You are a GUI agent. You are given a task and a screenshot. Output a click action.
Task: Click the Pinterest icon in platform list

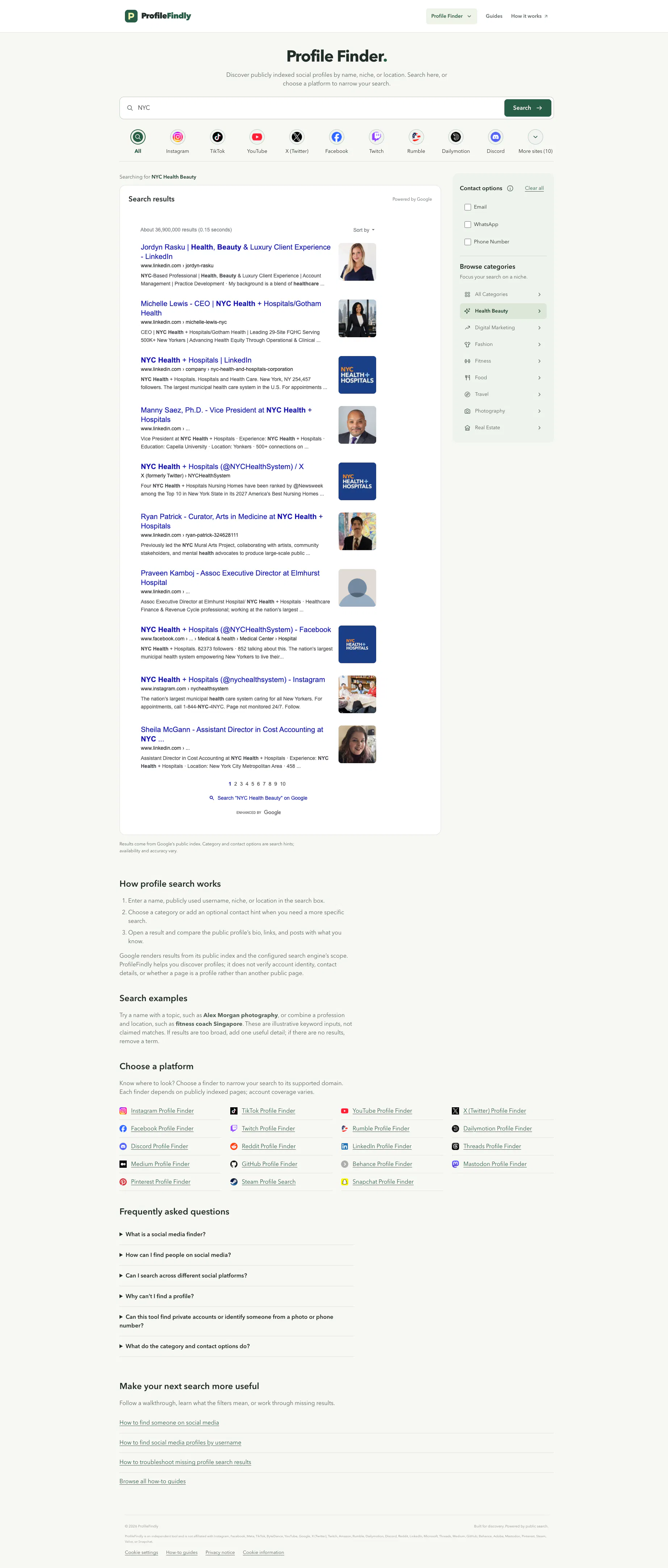point(123,1182)
